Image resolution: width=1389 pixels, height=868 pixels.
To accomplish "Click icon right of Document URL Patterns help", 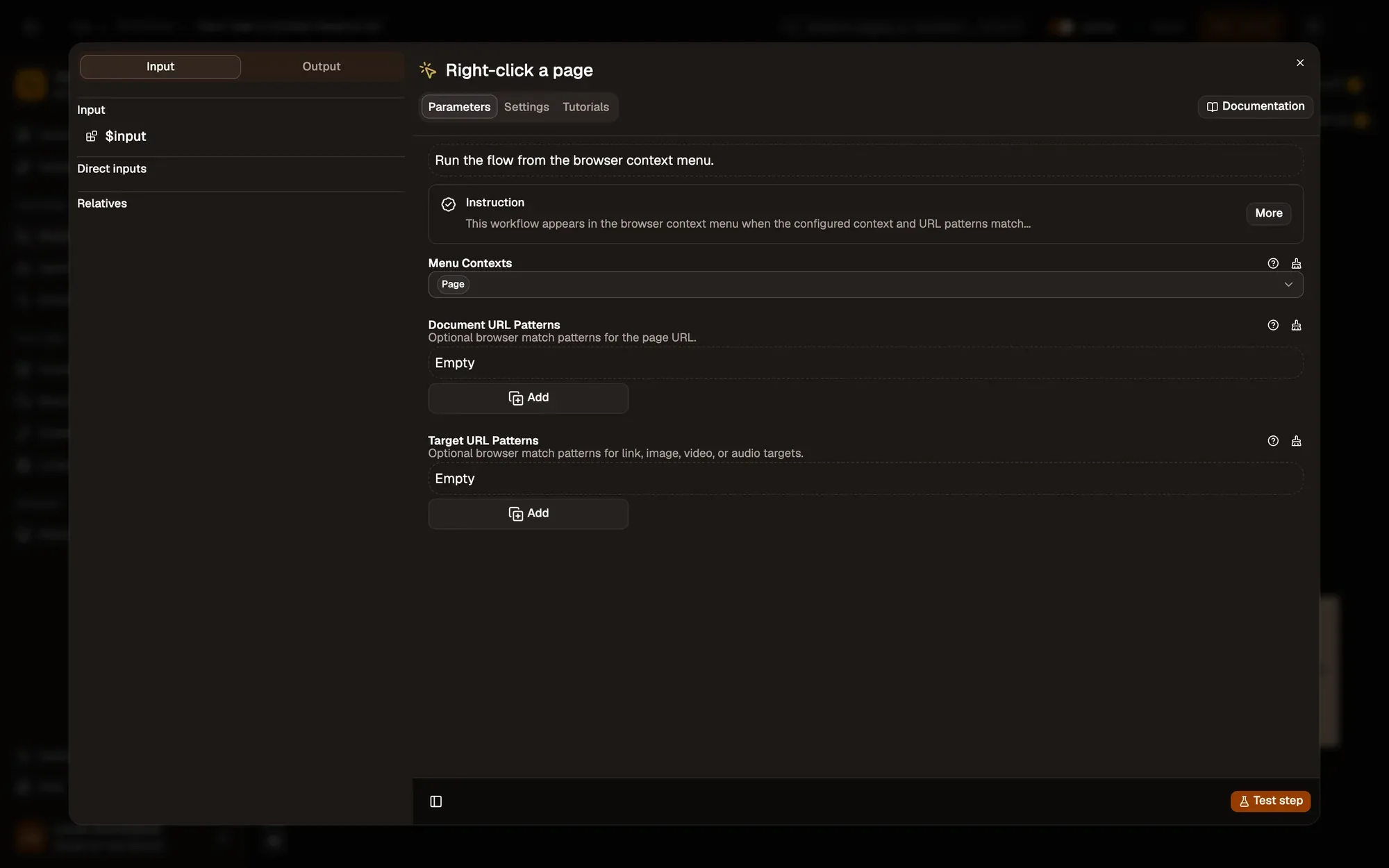I will point(1296,325).
